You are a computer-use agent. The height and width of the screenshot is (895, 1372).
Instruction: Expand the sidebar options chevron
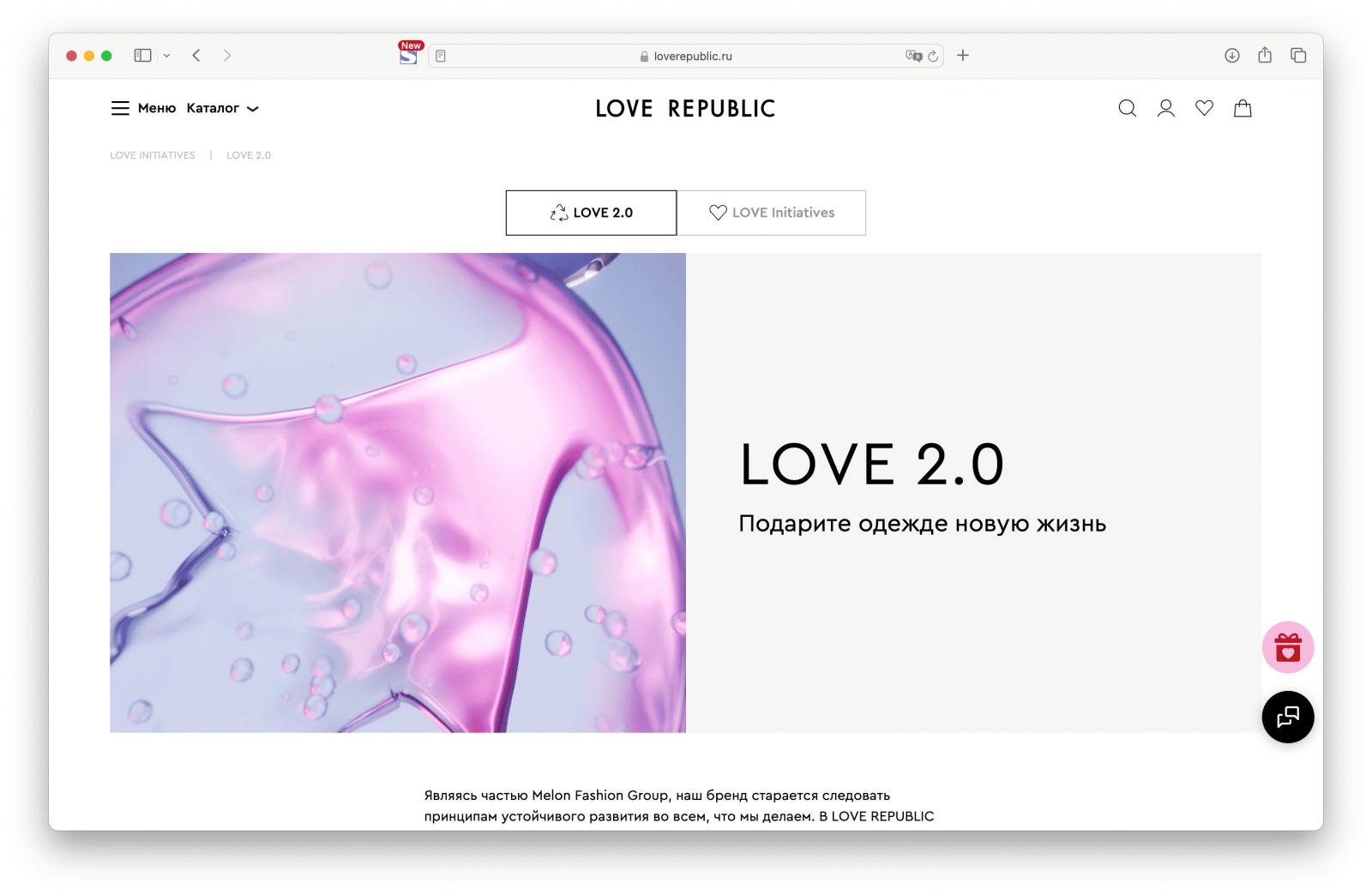click(x=166, y=56)
